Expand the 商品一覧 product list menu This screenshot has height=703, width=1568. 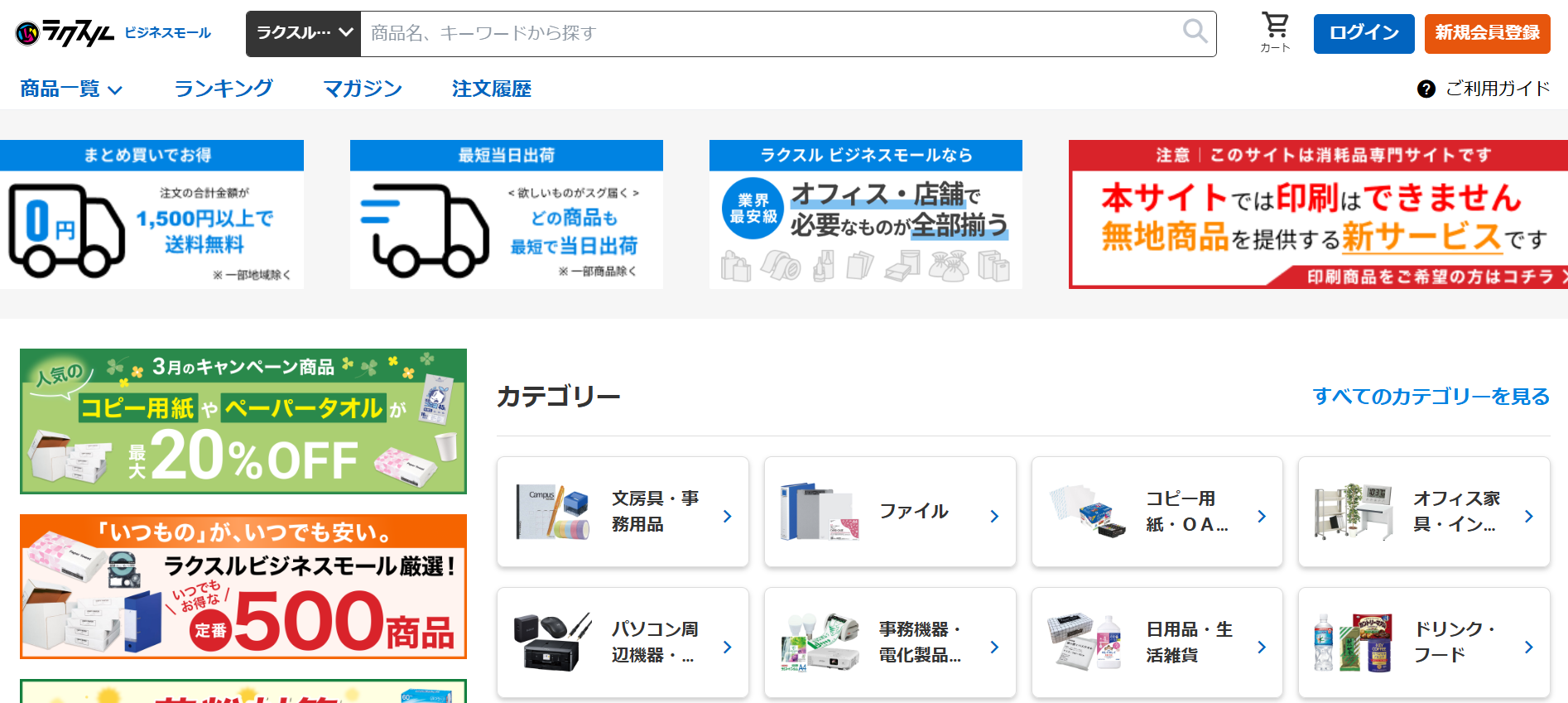(x=71, y=89)
